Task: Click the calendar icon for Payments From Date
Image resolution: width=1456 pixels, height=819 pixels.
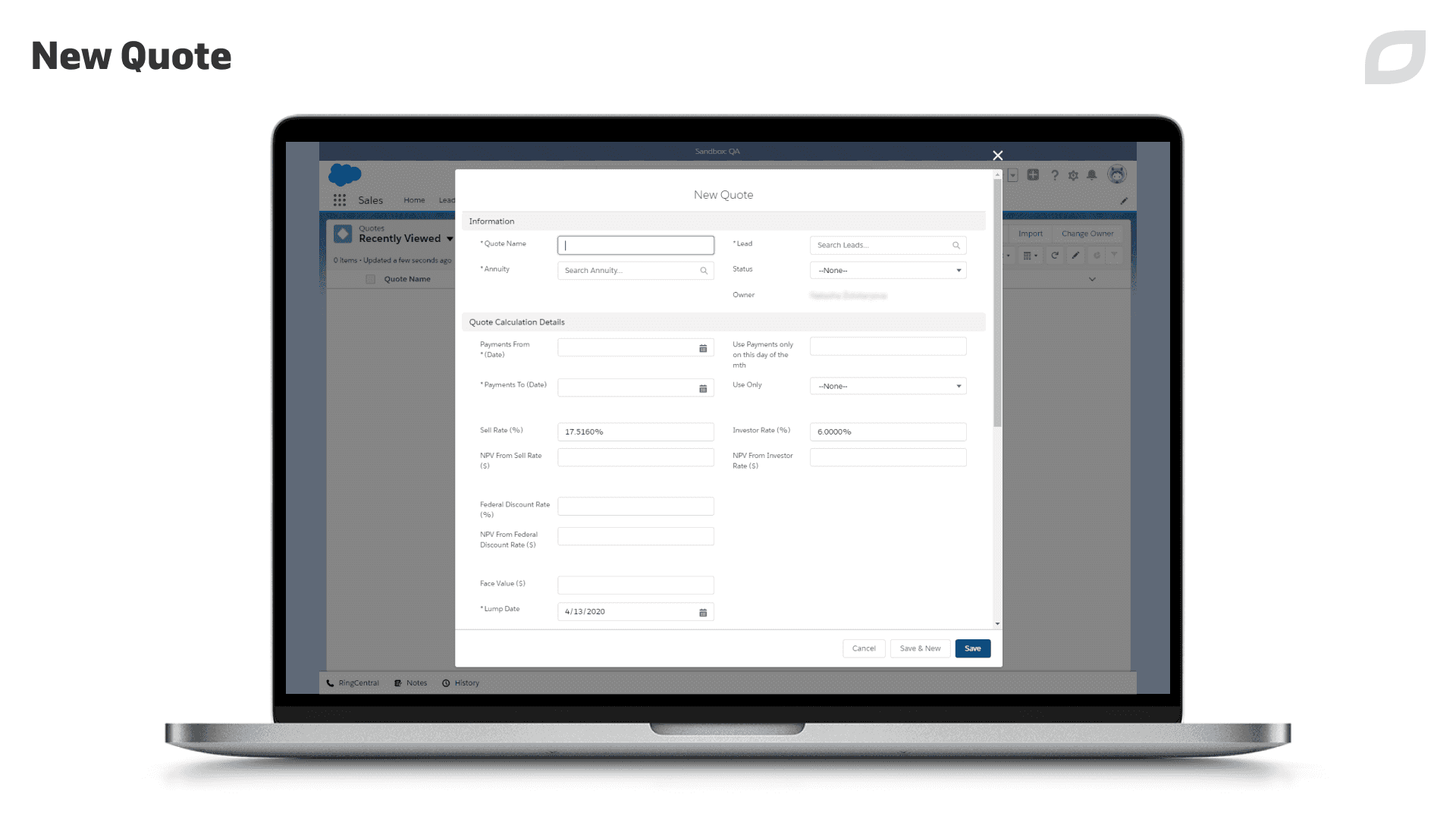Action: 703,348
